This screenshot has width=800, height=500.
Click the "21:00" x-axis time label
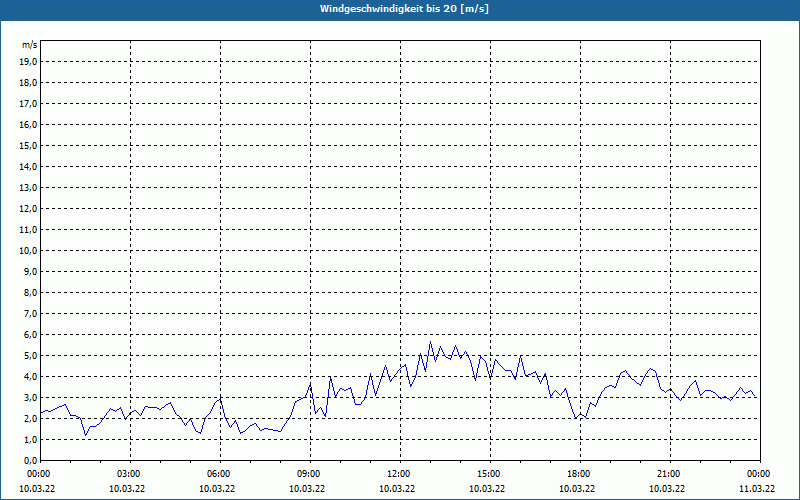point(670,474)
